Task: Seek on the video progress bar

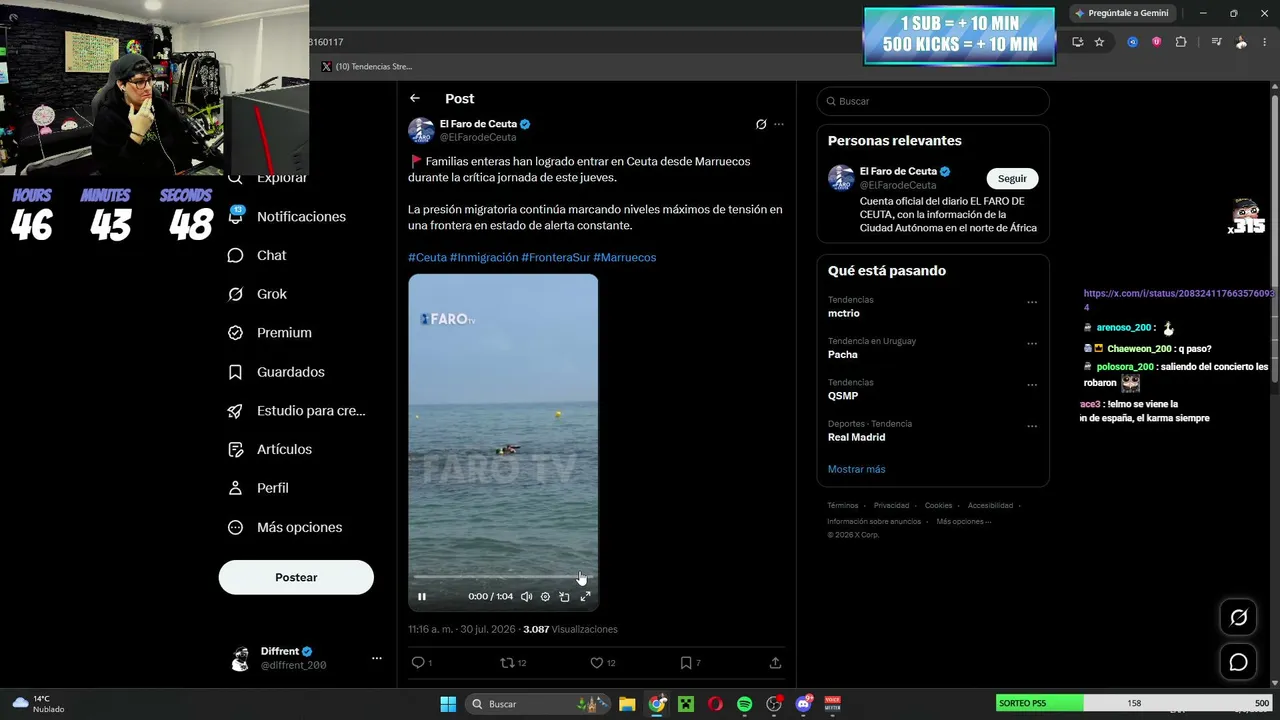Action: (503, 577)
